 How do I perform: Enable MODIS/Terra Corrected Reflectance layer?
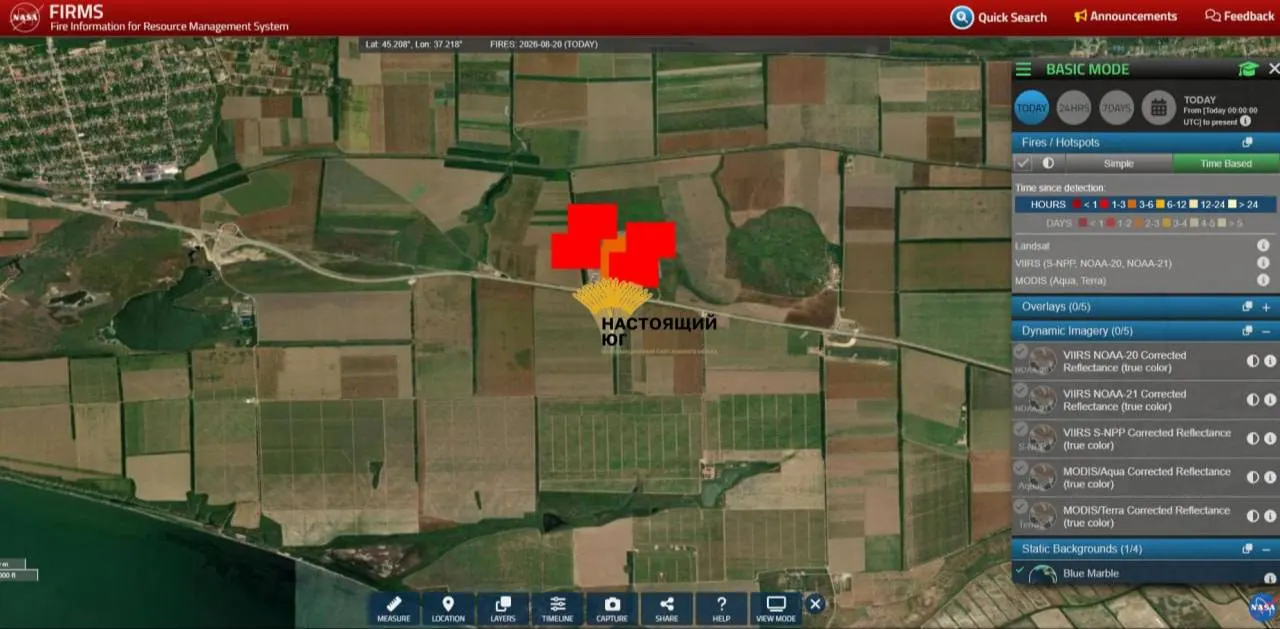(x=1020, y=507)
